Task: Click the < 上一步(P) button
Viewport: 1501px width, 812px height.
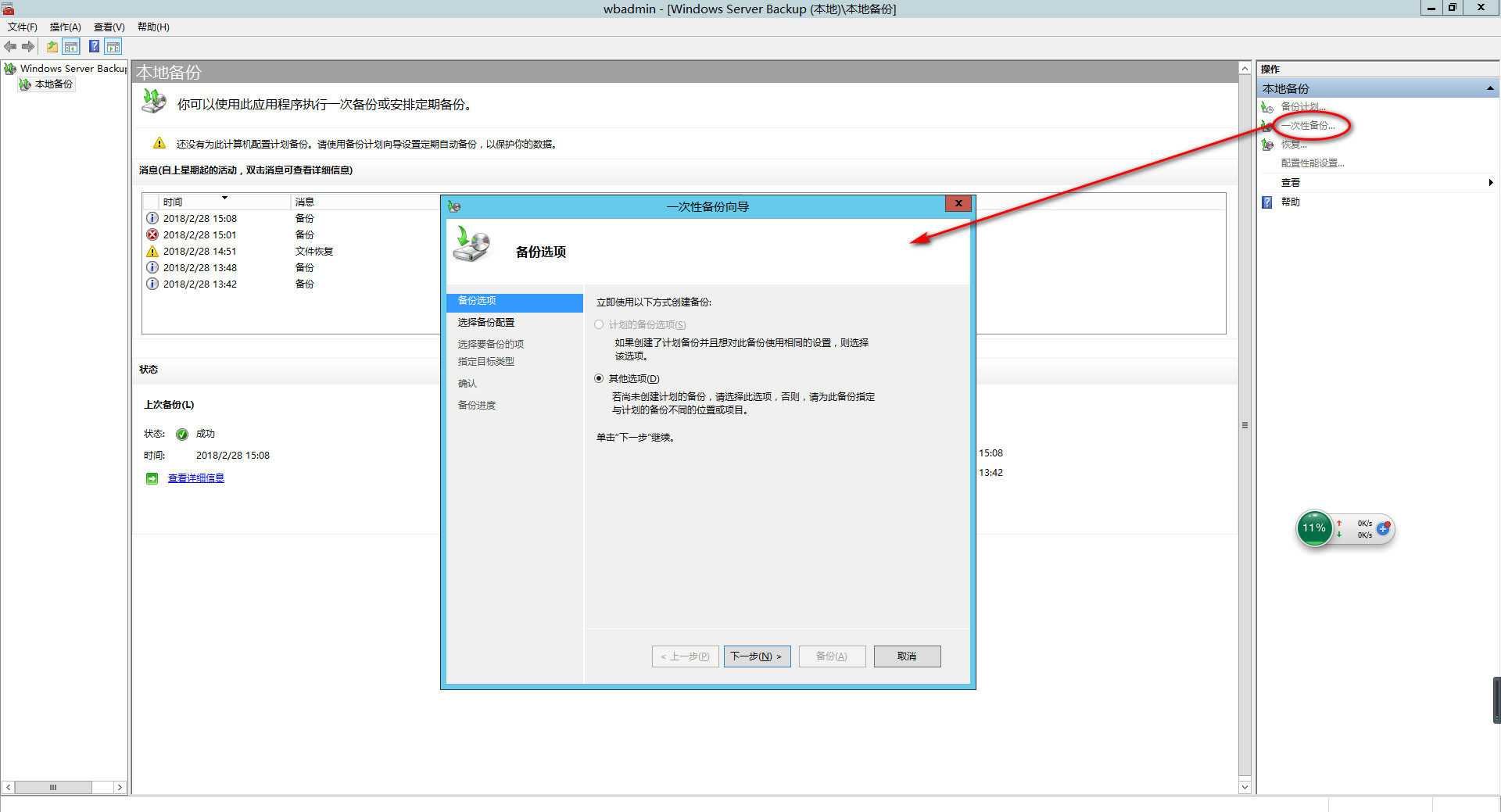Action: [x=686, y=656]
